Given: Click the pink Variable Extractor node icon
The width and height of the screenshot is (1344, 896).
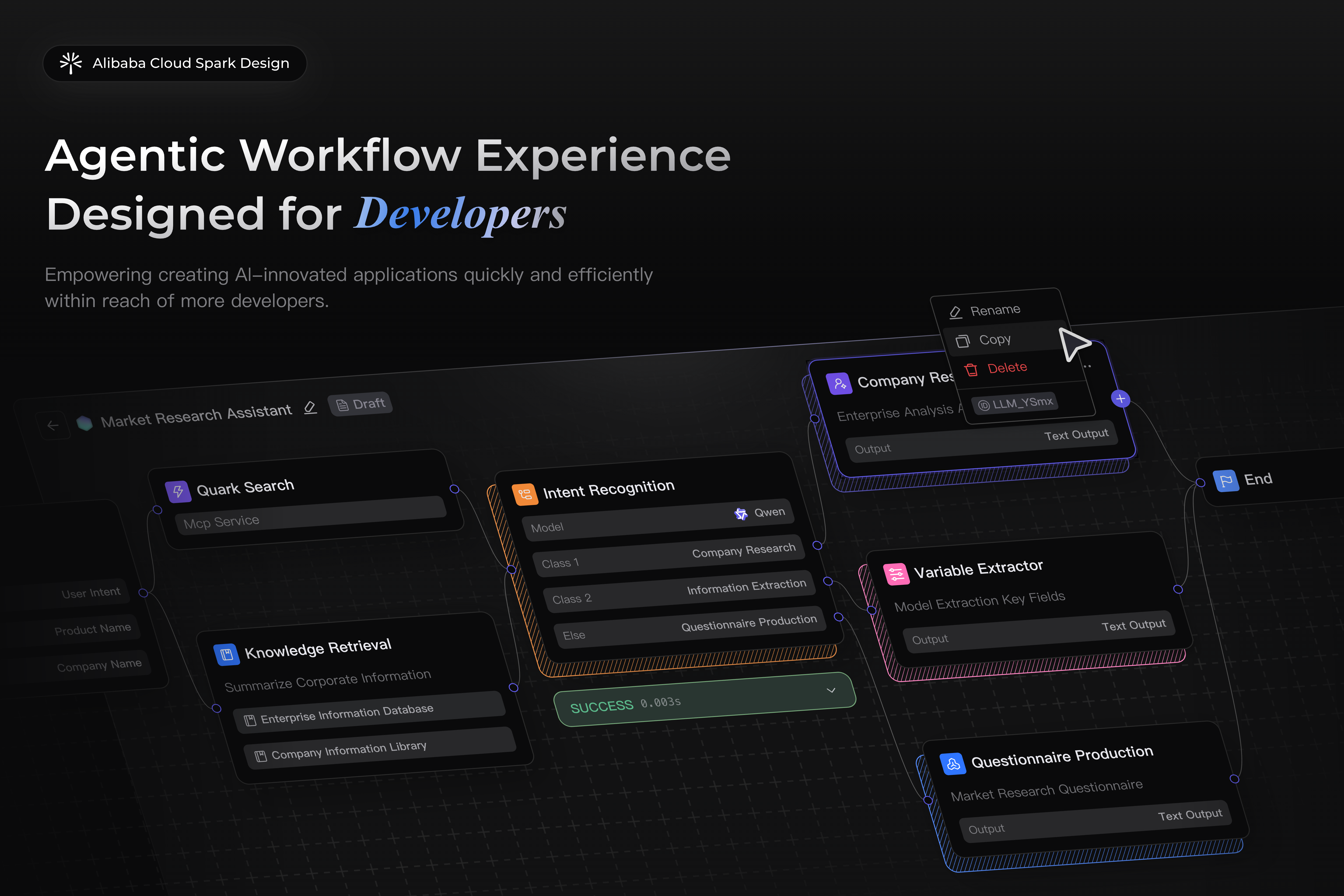Looking at the screenshot, I should [896, 574].
